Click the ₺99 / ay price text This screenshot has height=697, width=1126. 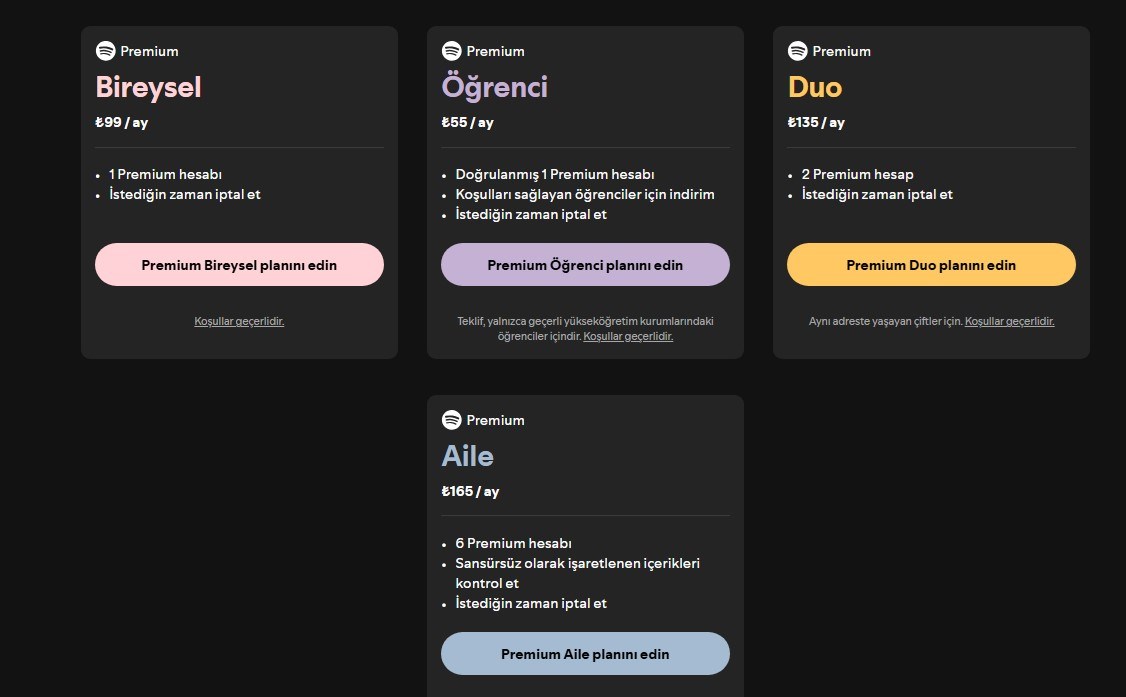pyautogui.click(x=121, y=123)
